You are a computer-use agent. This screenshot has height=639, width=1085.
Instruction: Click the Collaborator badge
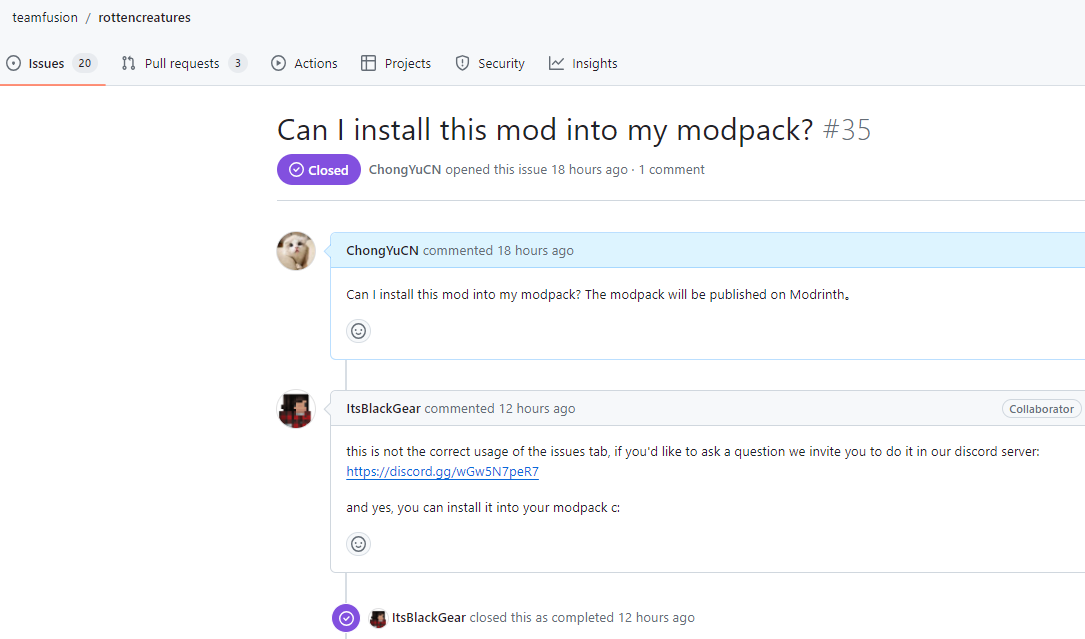click(1041, 409)
